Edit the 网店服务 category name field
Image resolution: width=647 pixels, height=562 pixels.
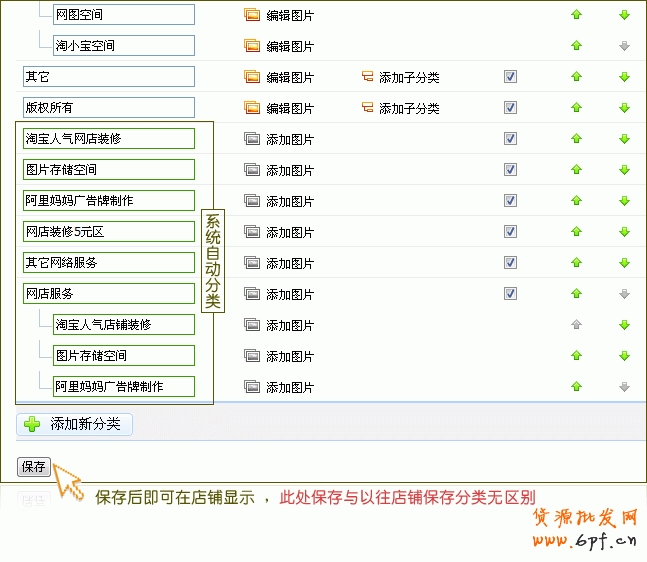coord(108,294)
